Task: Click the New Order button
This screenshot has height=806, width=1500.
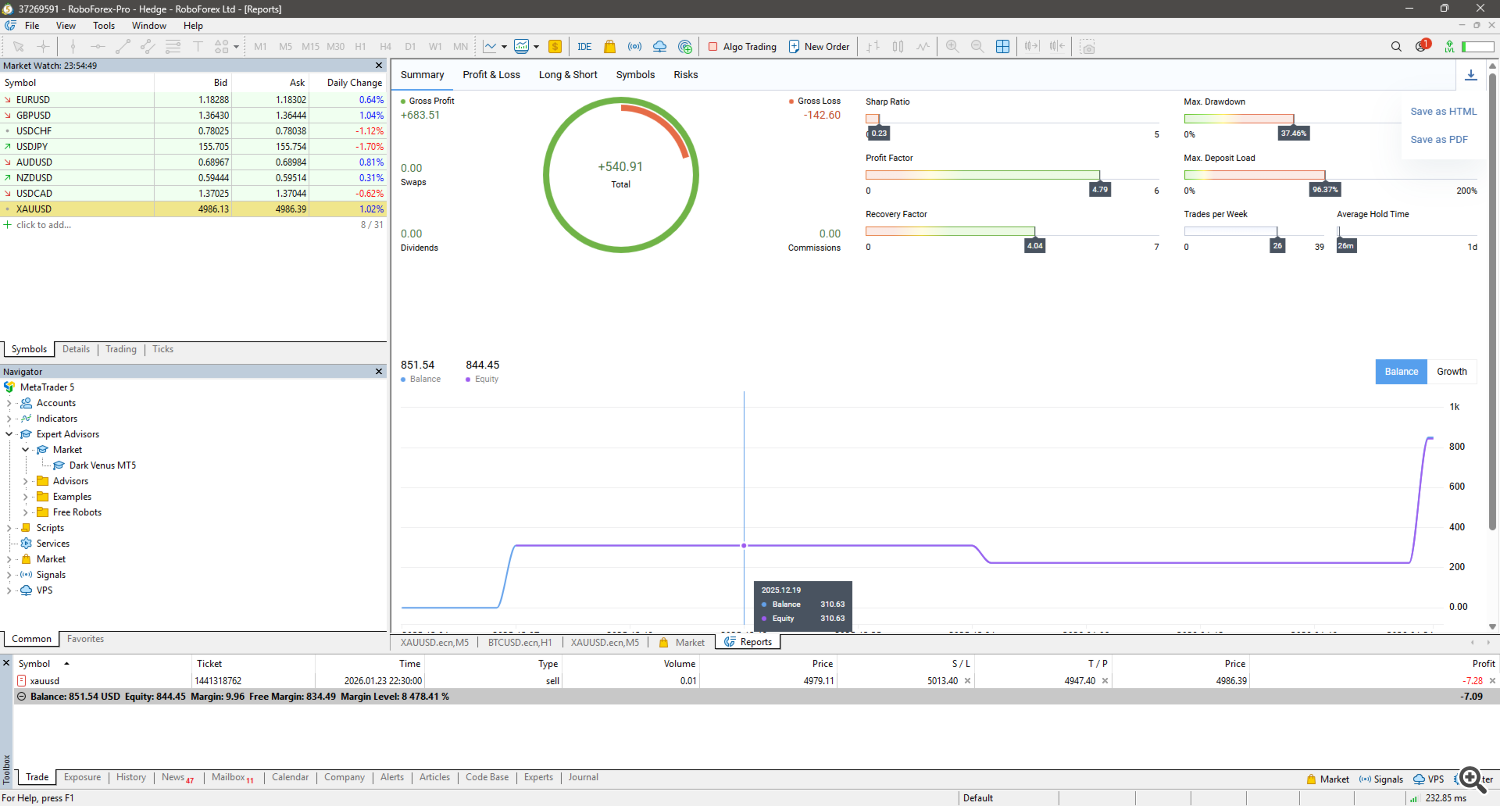Action: [x=818, y=46]
